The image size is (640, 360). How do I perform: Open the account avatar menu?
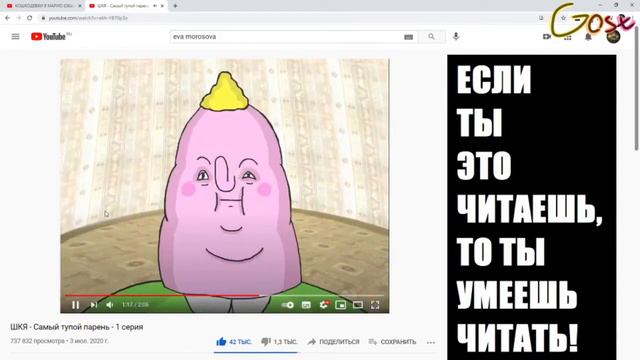[x=613, y=37]
